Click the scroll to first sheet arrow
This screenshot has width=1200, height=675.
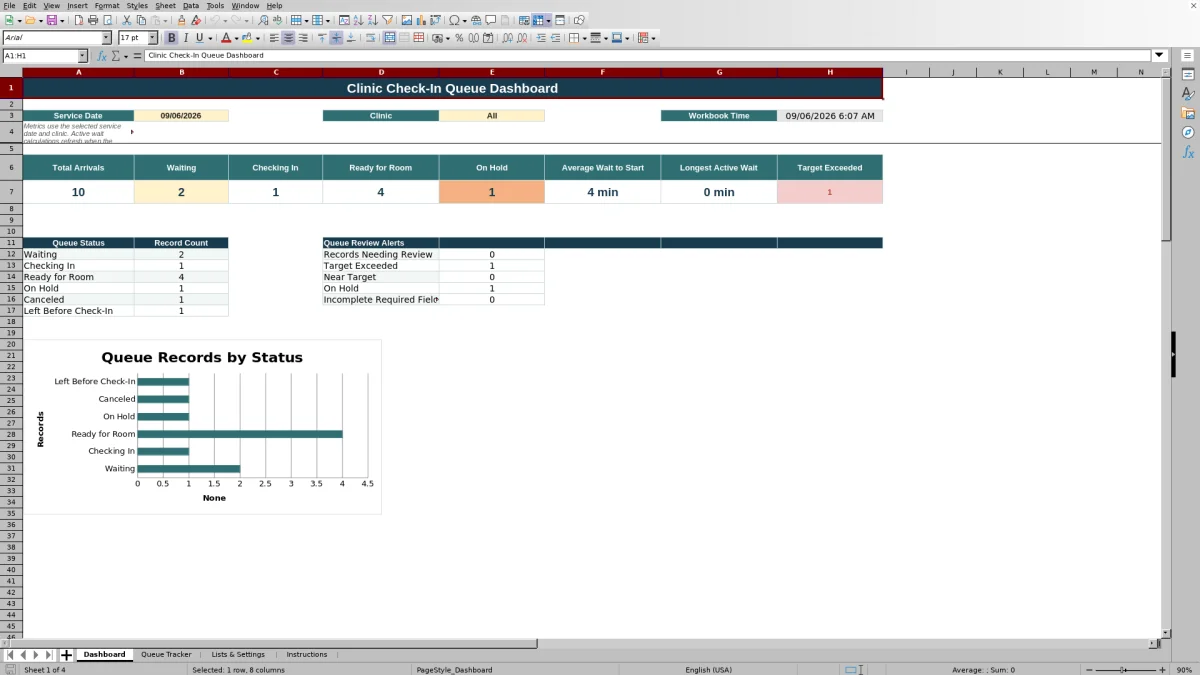[x=10, y=655]
